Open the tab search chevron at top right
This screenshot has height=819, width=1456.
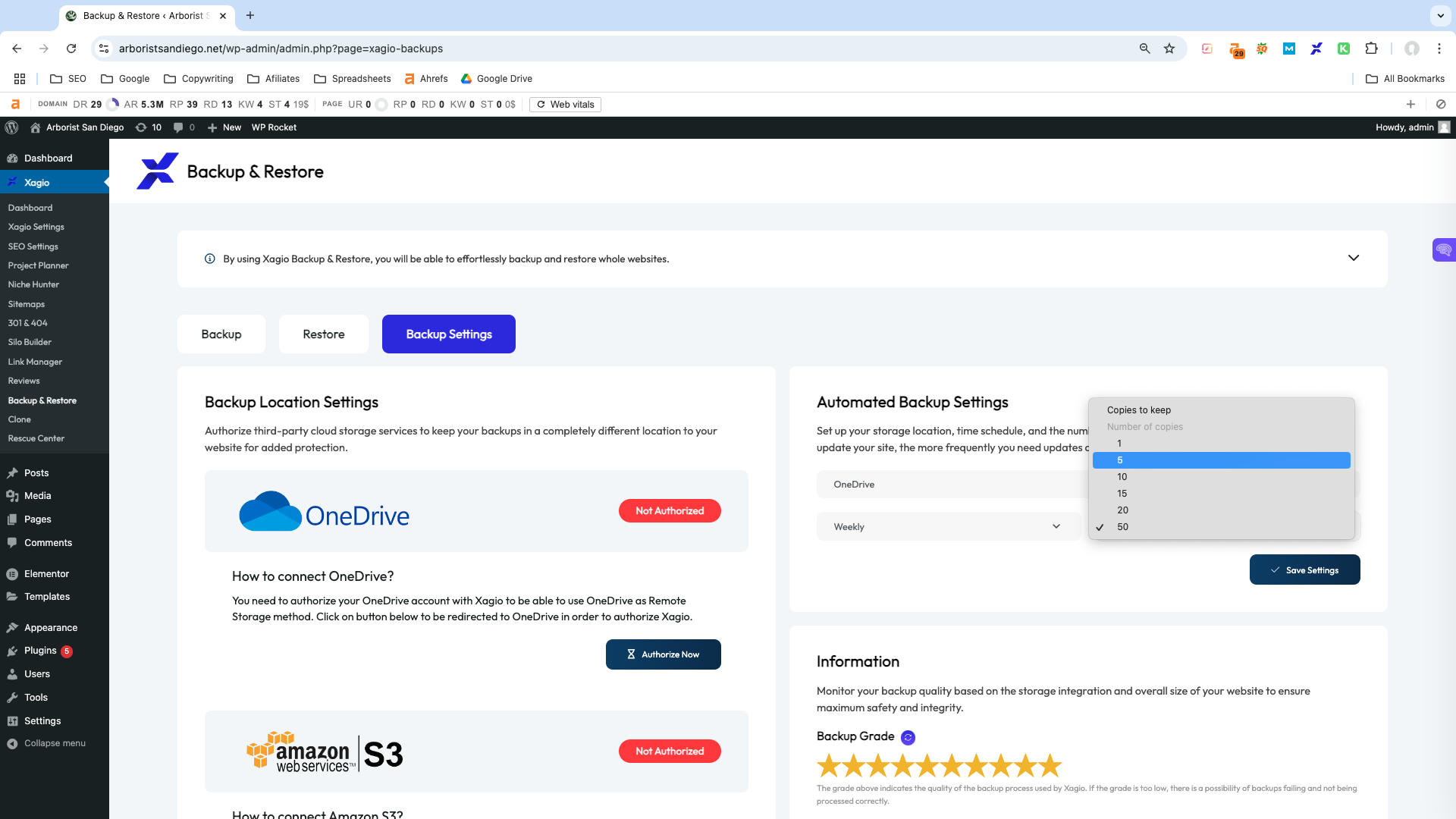[x=1439, y=15]
